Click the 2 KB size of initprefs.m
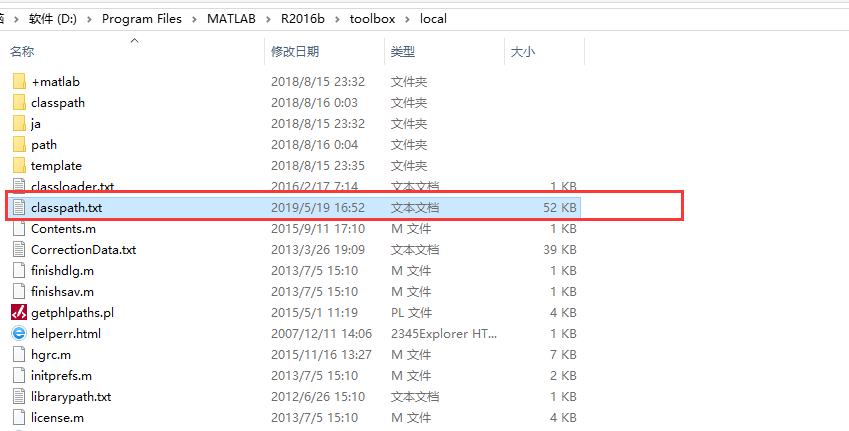 [x=564, y=376]
